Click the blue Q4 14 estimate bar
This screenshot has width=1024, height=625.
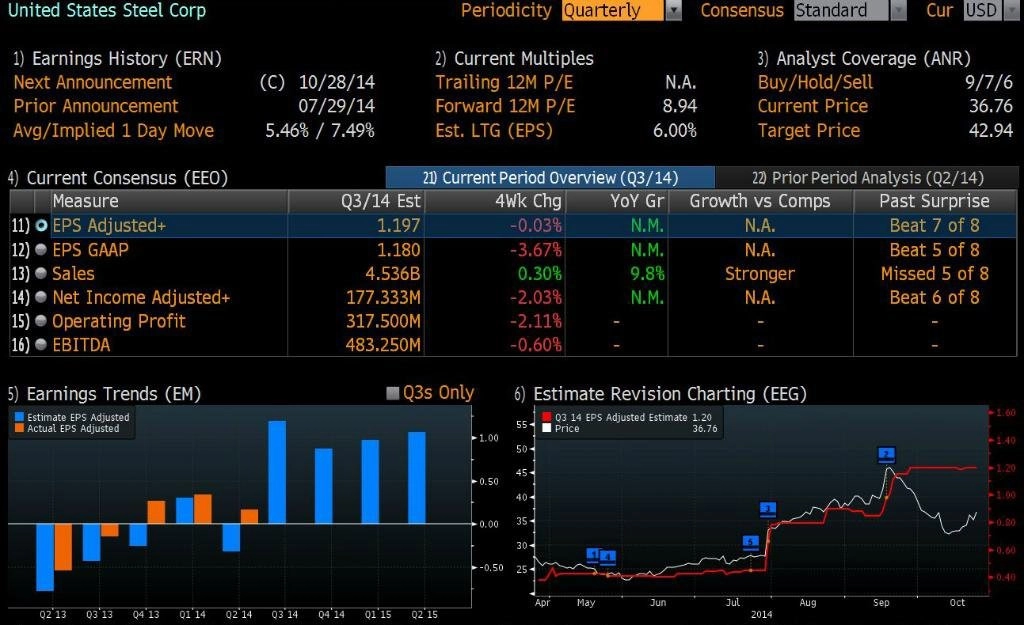pyautogui.click(x=323, y=486)
